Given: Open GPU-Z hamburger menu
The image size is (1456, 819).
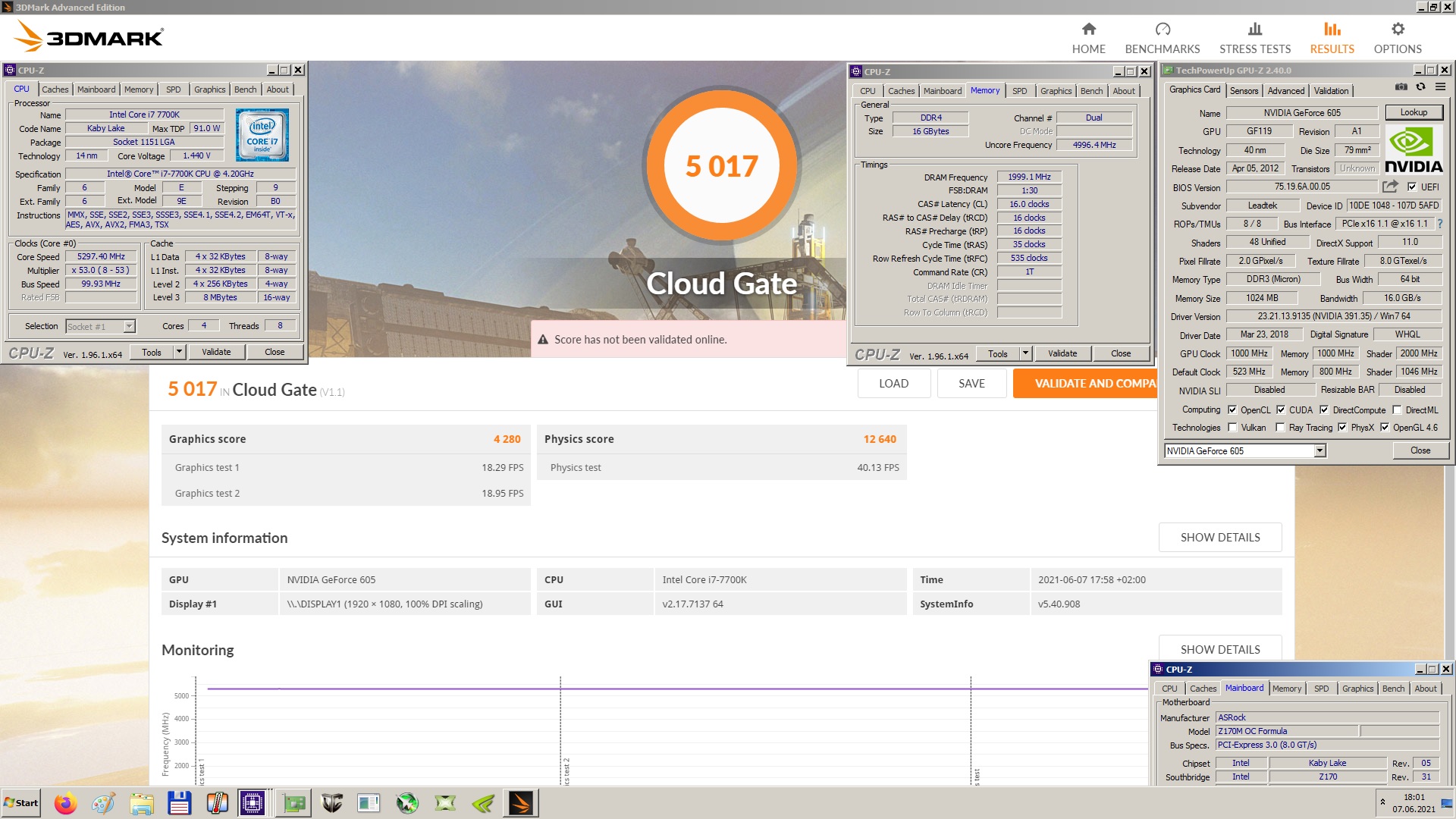Looking at the screenshot, I should (1440, 87).
